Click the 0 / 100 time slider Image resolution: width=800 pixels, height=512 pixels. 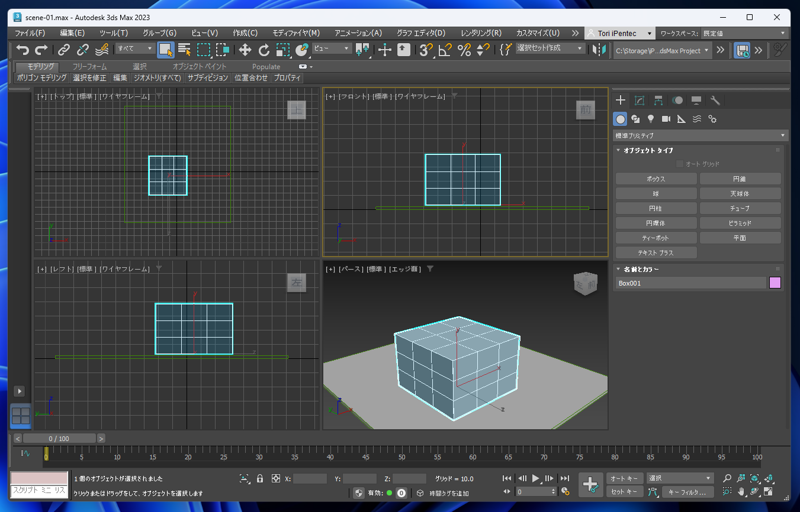[59, 439]
